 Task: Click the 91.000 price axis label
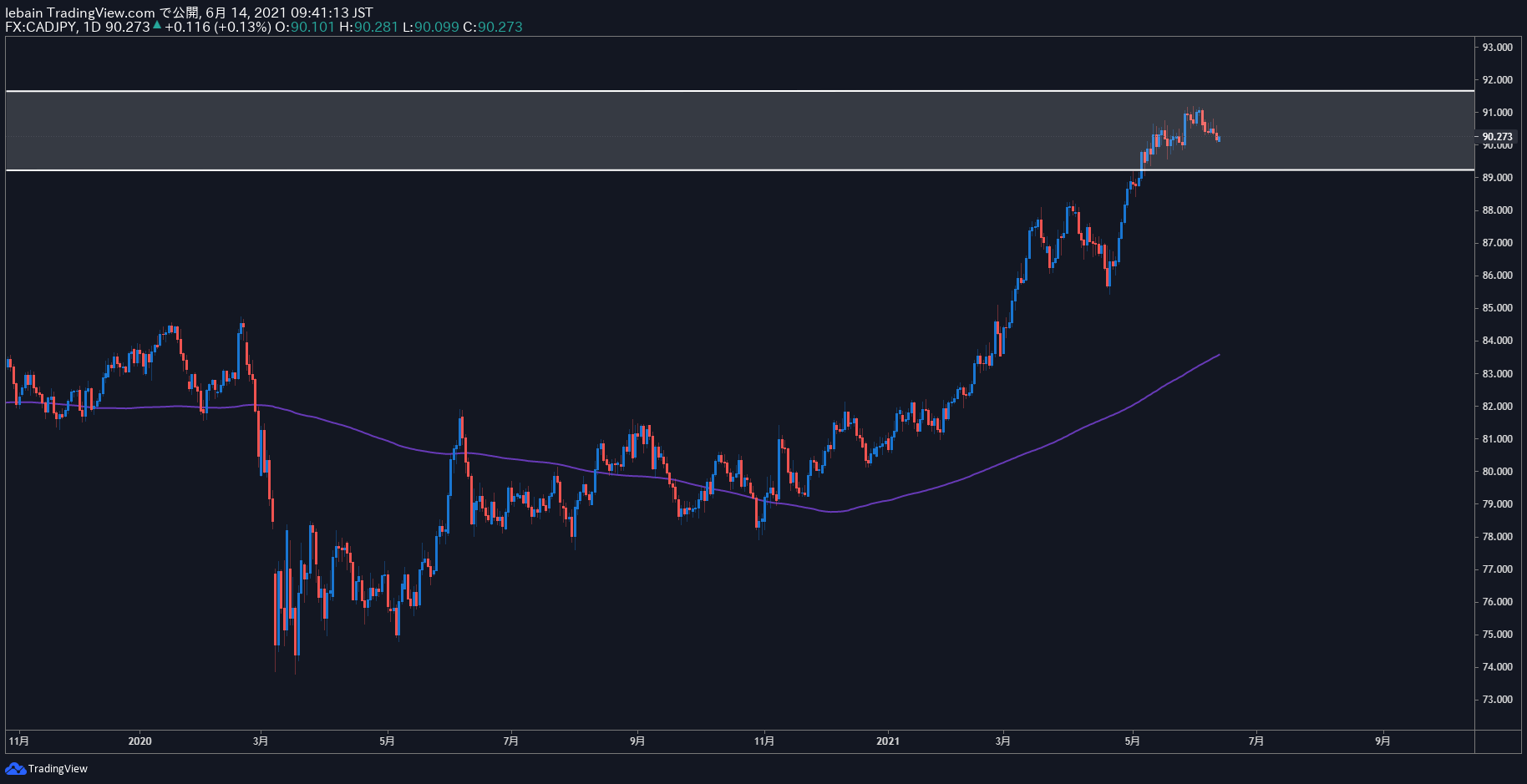(1497, 113)
